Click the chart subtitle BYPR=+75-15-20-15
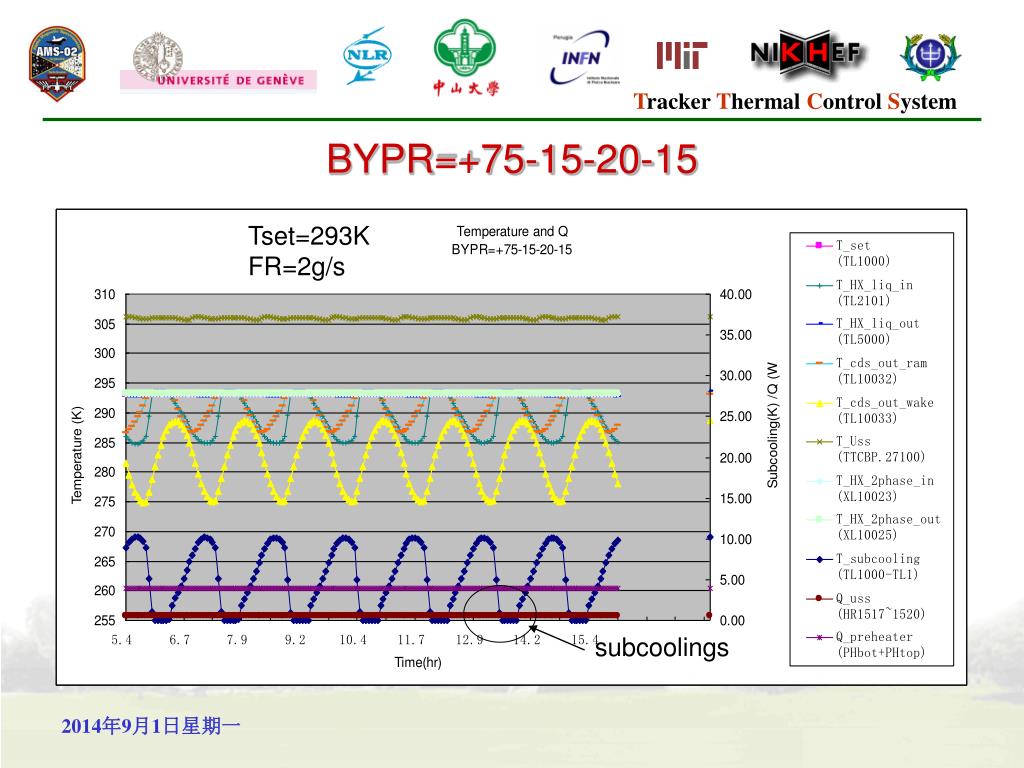 (512, 249)
